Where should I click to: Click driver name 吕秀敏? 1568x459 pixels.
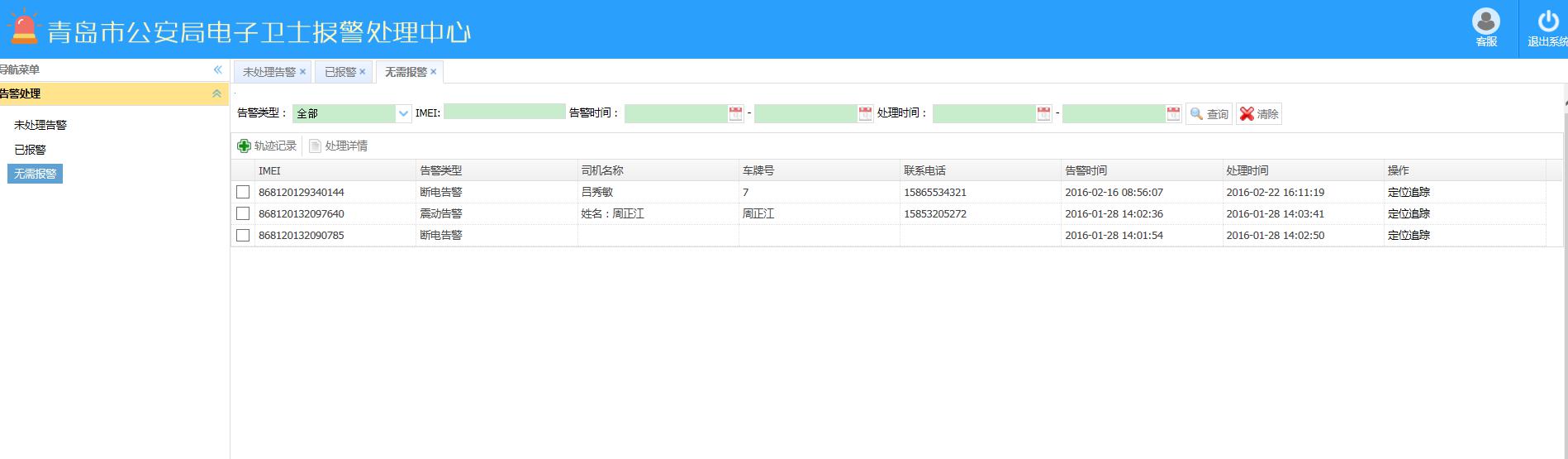coord(596,192)
